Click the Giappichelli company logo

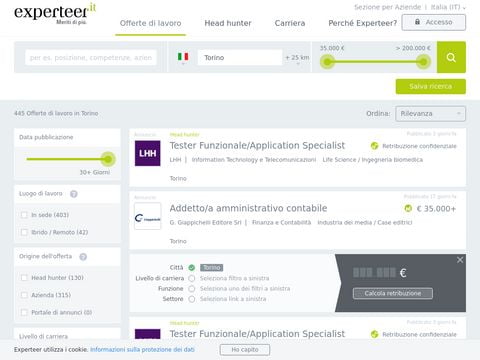coord(147,216)
